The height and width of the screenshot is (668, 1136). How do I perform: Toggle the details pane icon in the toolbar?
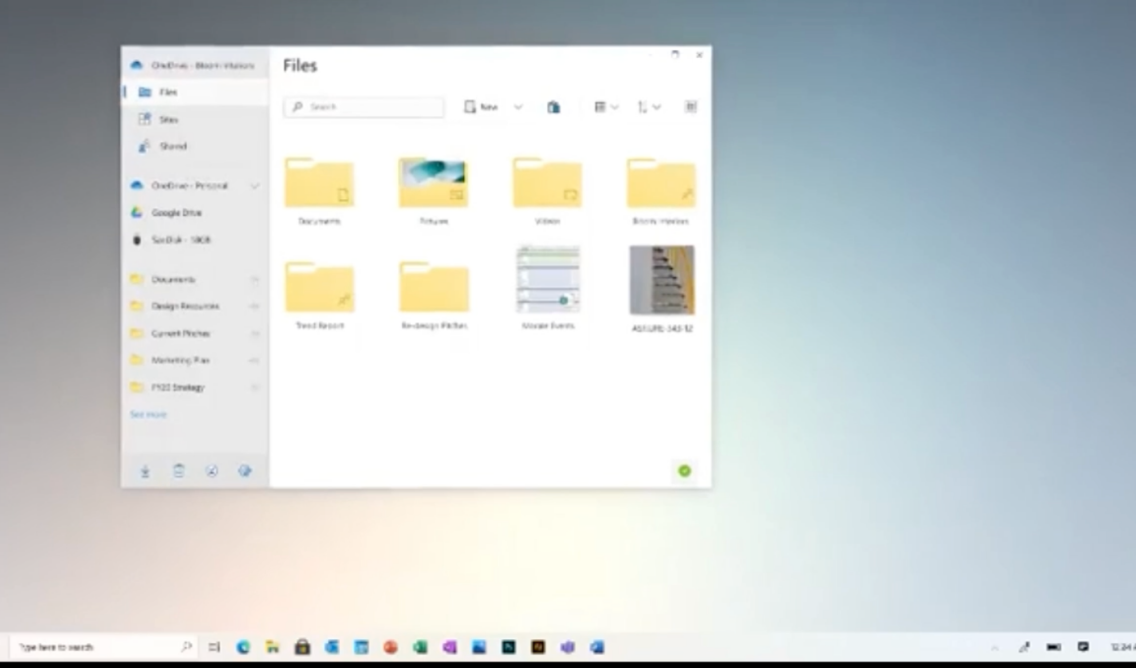(x=690, y=107)
